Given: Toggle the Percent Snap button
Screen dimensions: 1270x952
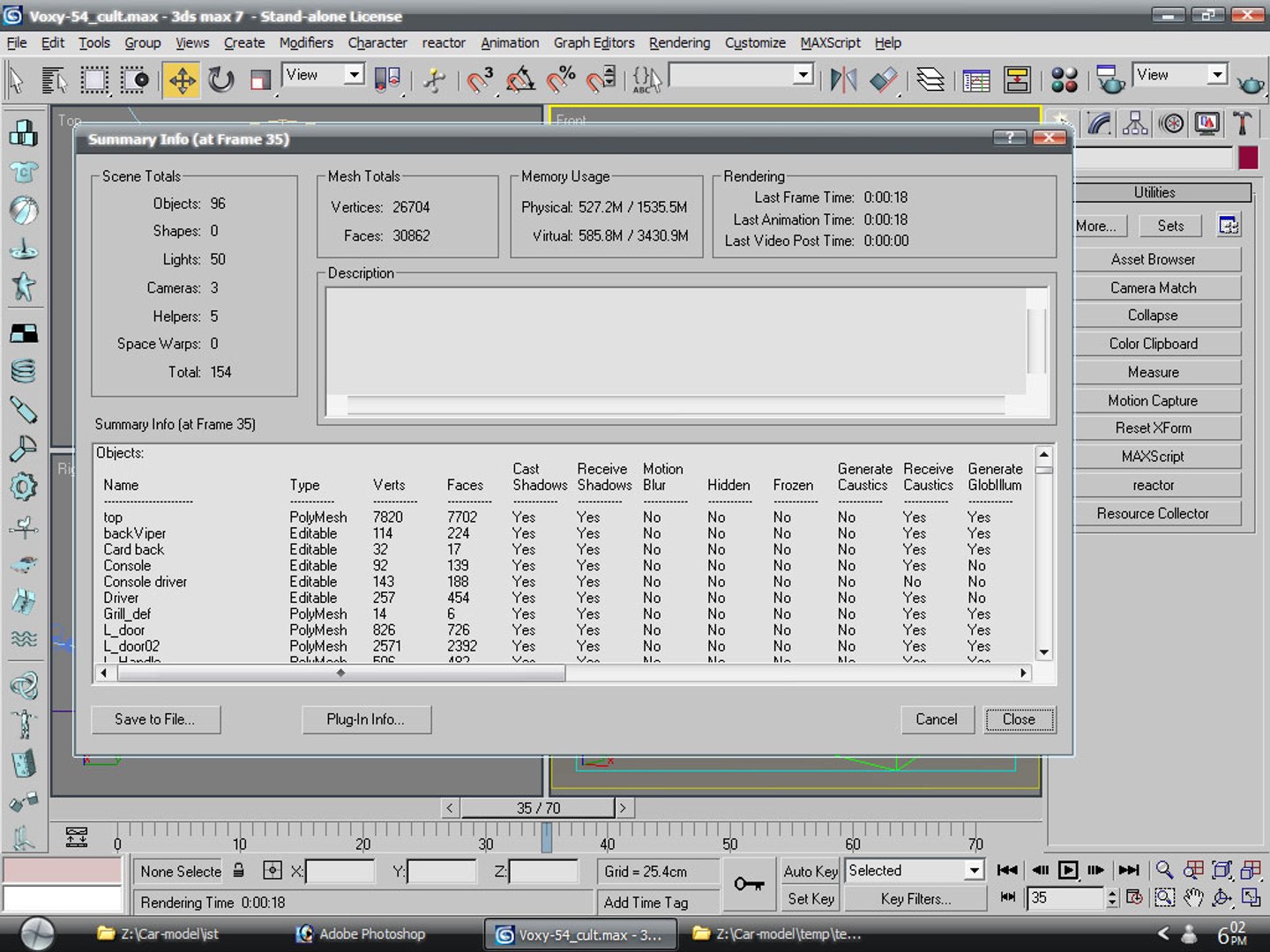Looking at the screenshot, I should [x=561, y=80].
